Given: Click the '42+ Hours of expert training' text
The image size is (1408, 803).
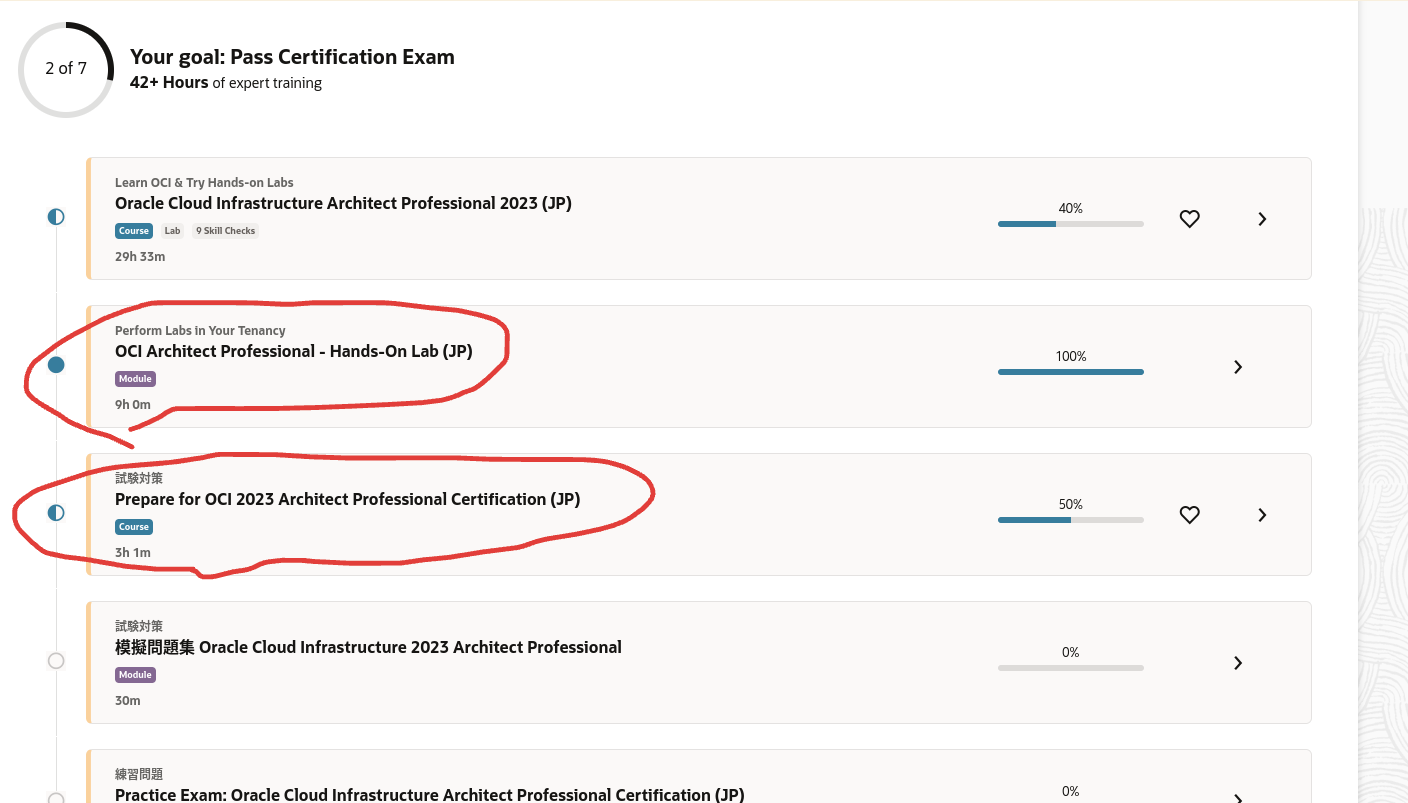Looking at the screenshot, I should [x=226, y=83].
